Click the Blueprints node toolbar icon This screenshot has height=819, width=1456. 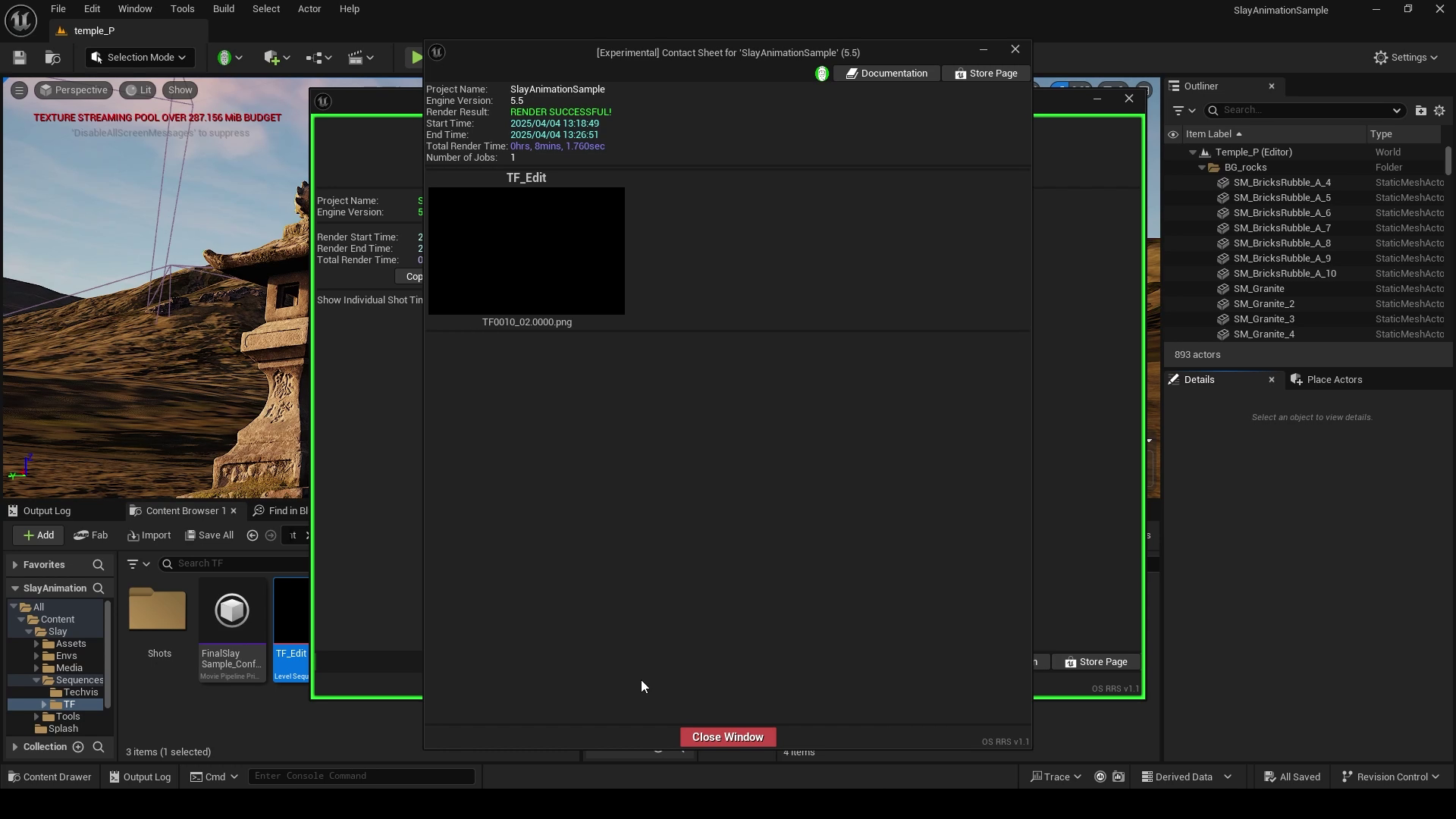[x=313, y=58]
